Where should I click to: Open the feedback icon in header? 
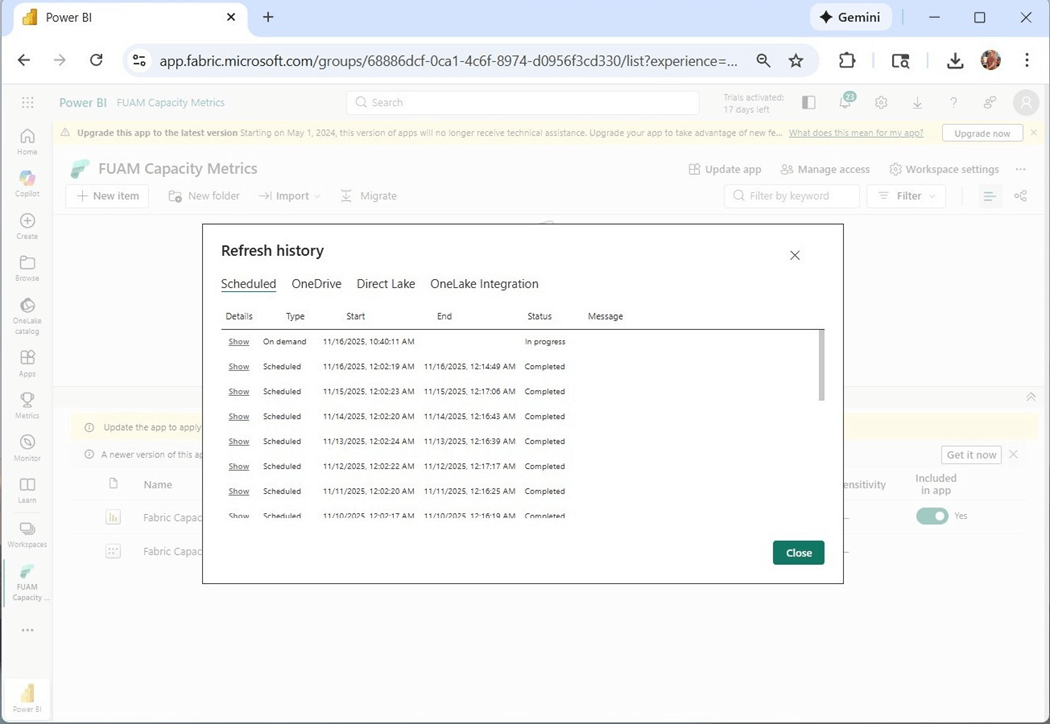[x=990, y=102]
